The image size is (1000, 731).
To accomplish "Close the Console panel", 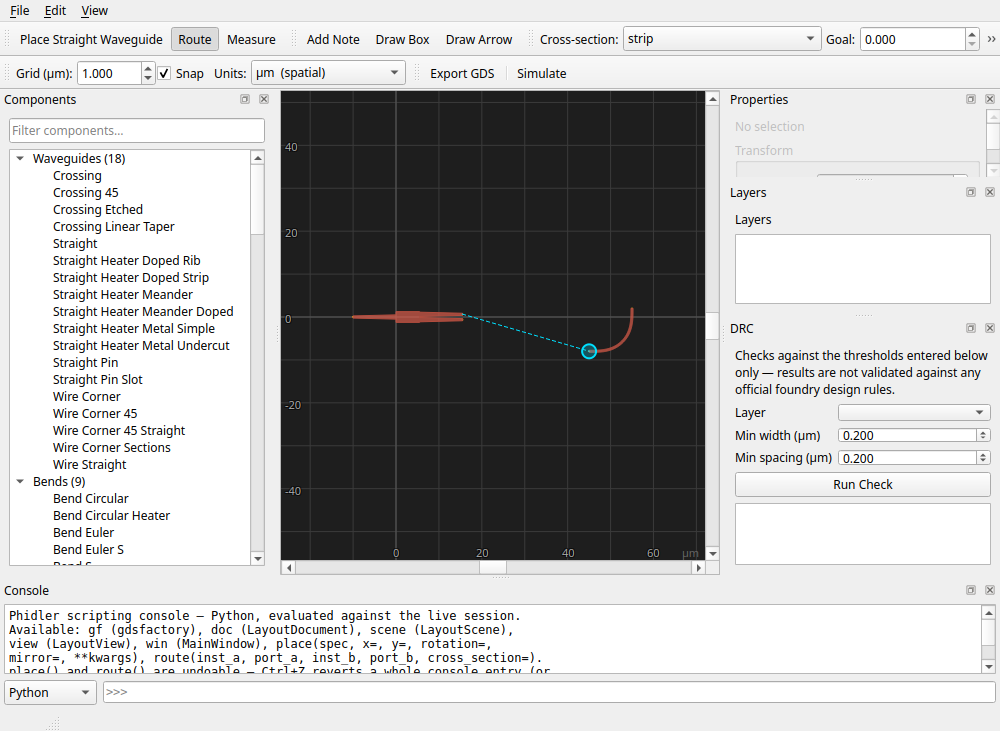I will [x=990, y=590].
